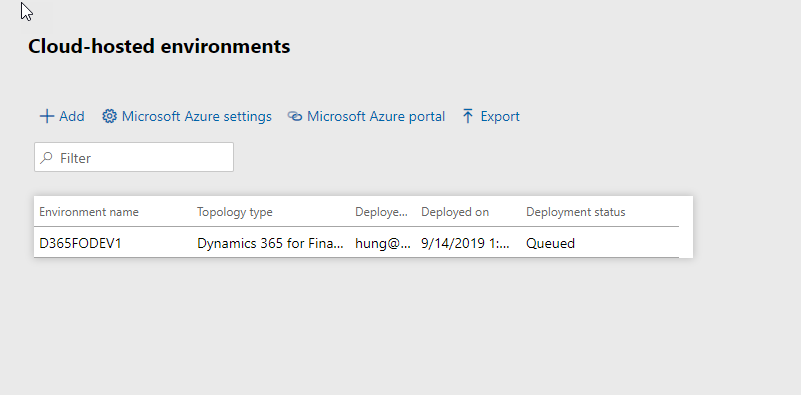Screen dimensions: 801x395
Task: Open the Microsoft Azure portal link
Action: coord(366,117)
